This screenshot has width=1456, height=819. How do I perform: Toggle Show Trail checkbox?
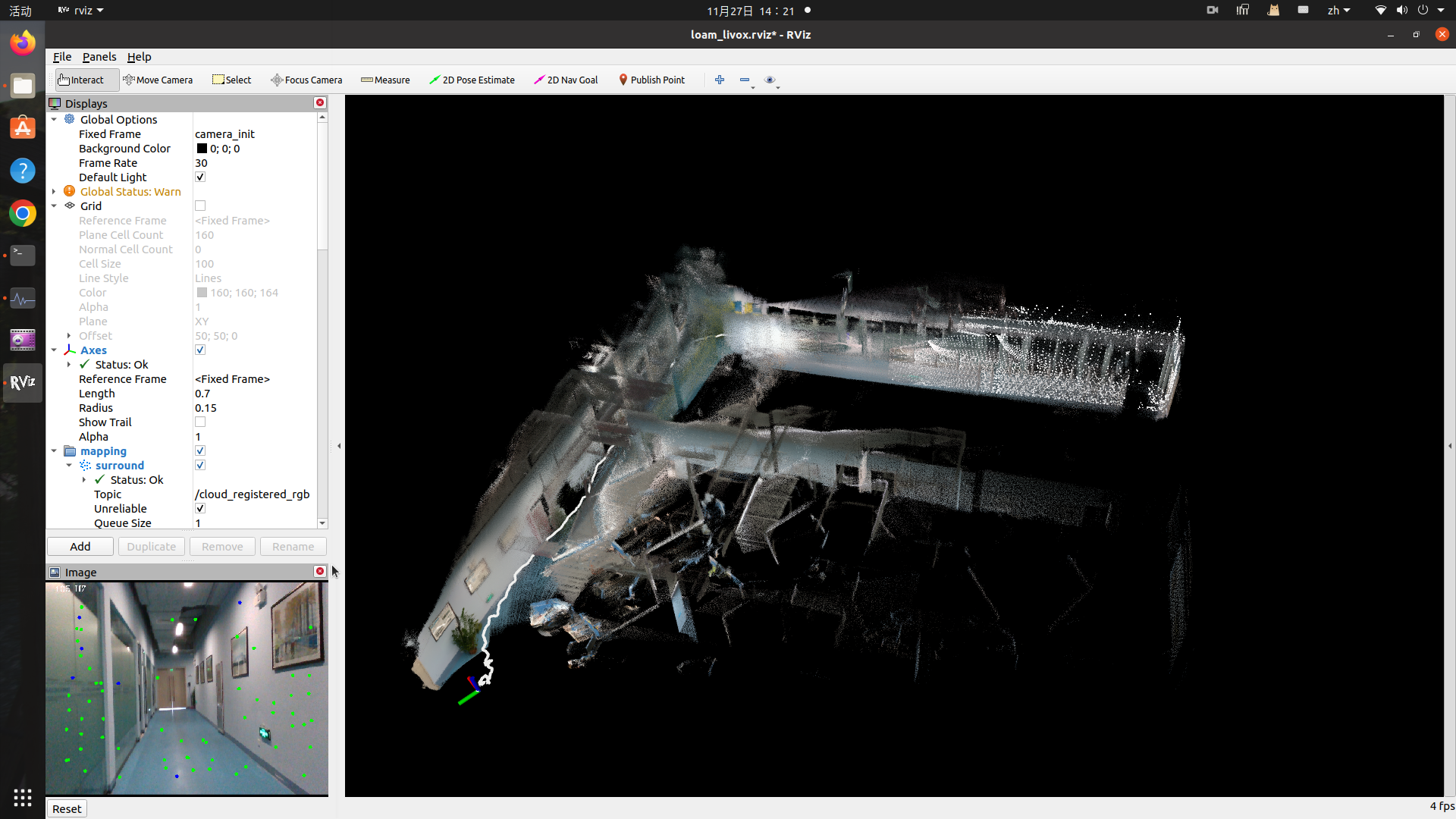pos(200,422)
